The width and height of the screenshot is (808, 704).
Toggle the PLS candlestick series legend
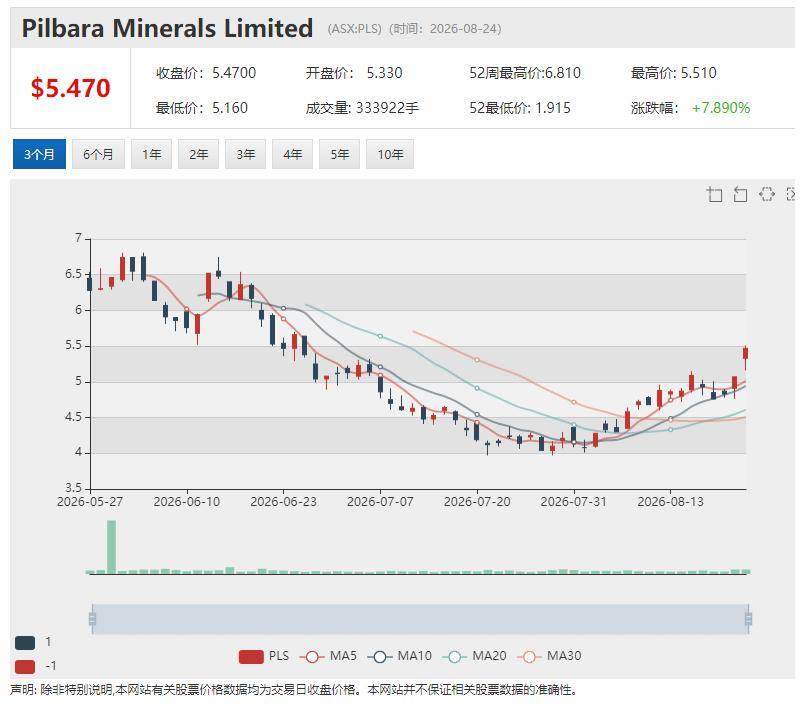coord(264,656)
